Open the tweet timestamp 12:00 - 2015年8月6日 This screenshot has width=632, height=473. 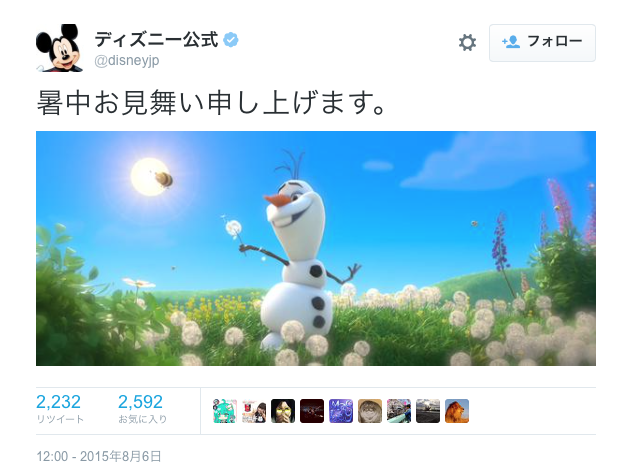tap(99, 456)
